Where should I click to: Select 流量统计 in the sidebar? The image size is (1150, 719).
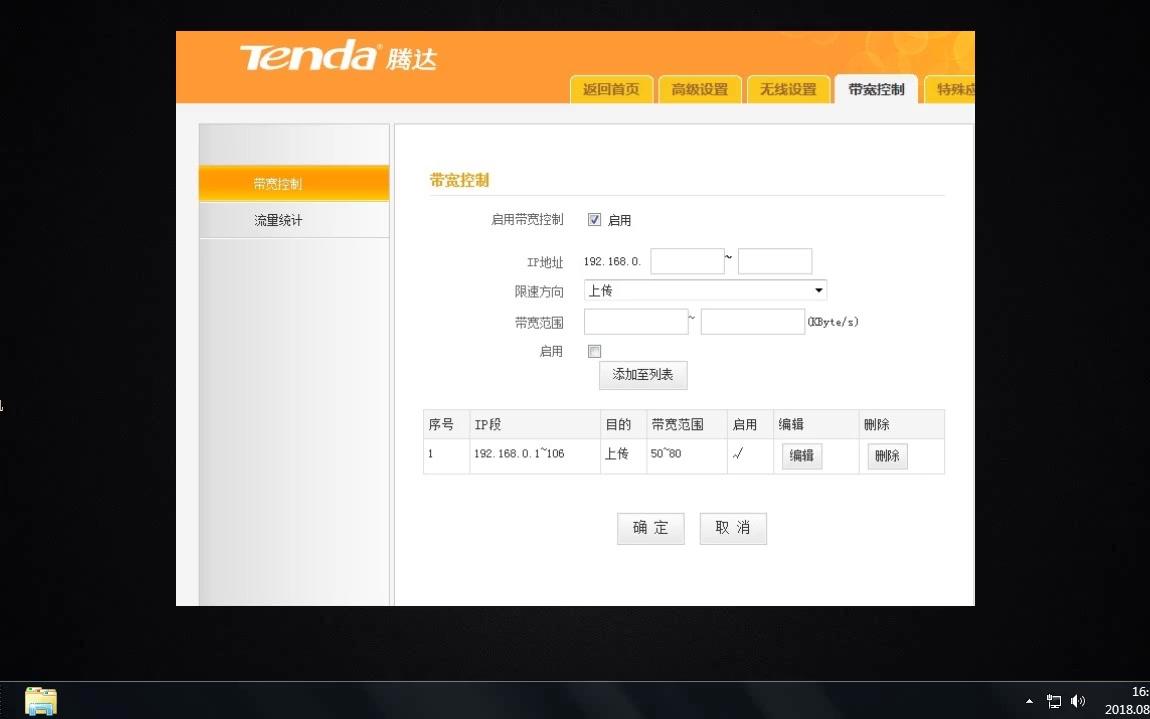point(277,219)
